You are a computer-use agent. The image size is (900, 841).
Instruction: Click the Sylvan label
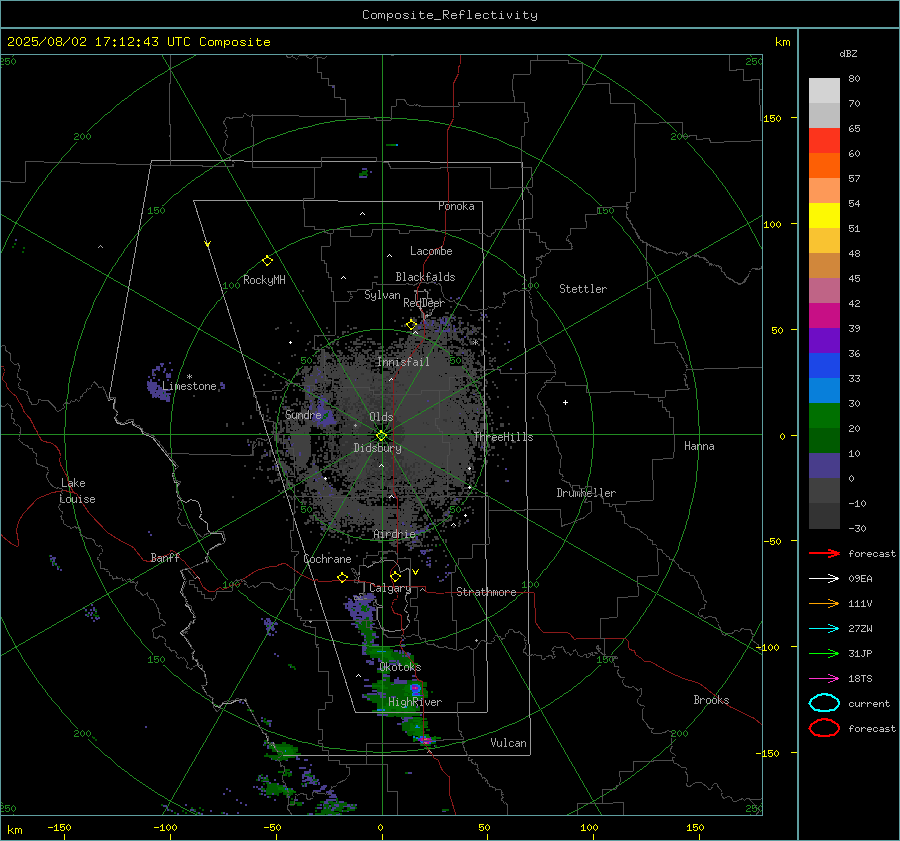[x=382, y=295]
